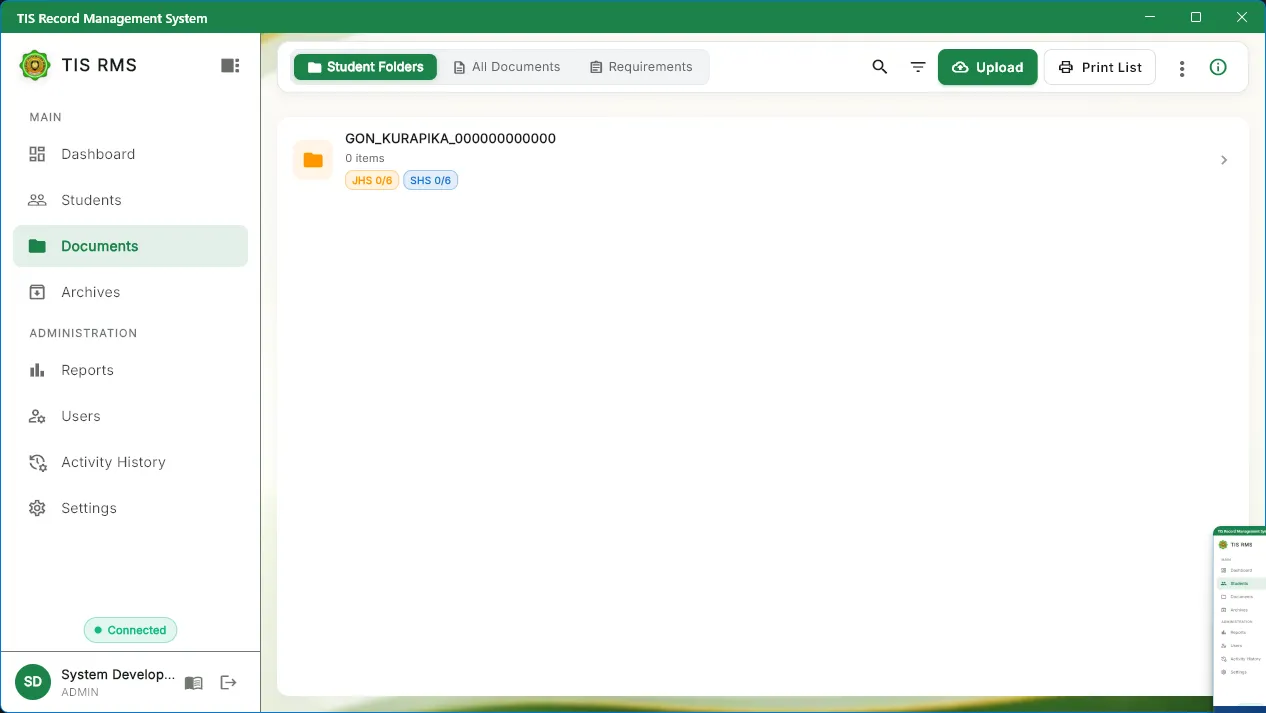Open Settings from the sidebar

130,508
